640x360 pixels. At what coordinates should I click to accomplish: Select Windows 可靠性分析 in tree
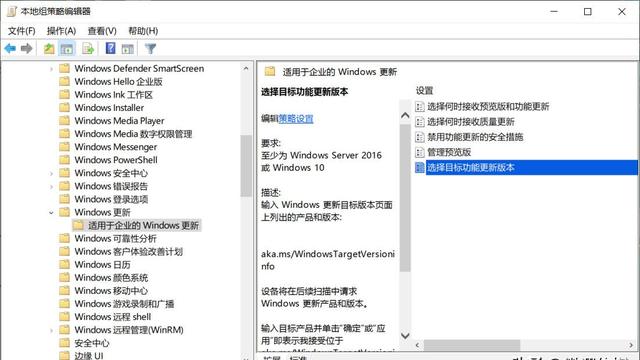coord(115,238)
